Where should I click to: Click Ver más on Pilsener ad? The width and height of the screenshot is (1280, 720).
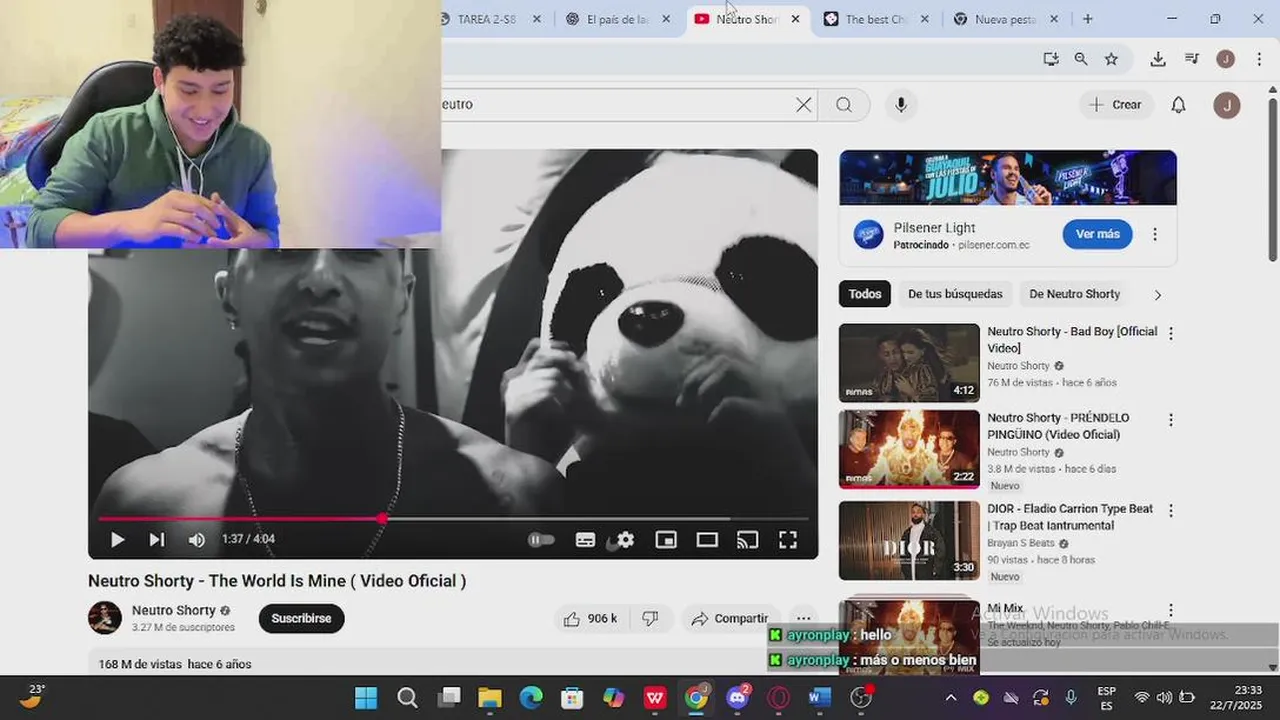(1097, 234)
